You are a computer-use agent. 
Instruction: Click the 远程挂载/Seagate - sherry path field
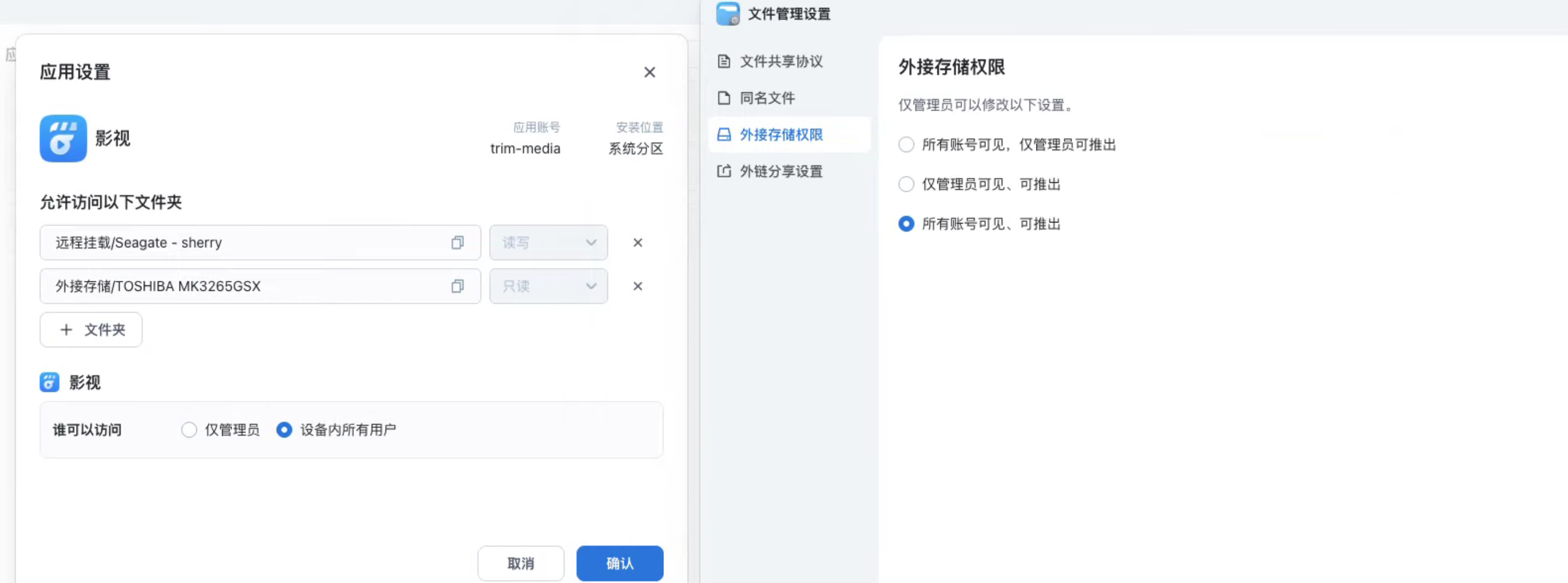(260, 243)
